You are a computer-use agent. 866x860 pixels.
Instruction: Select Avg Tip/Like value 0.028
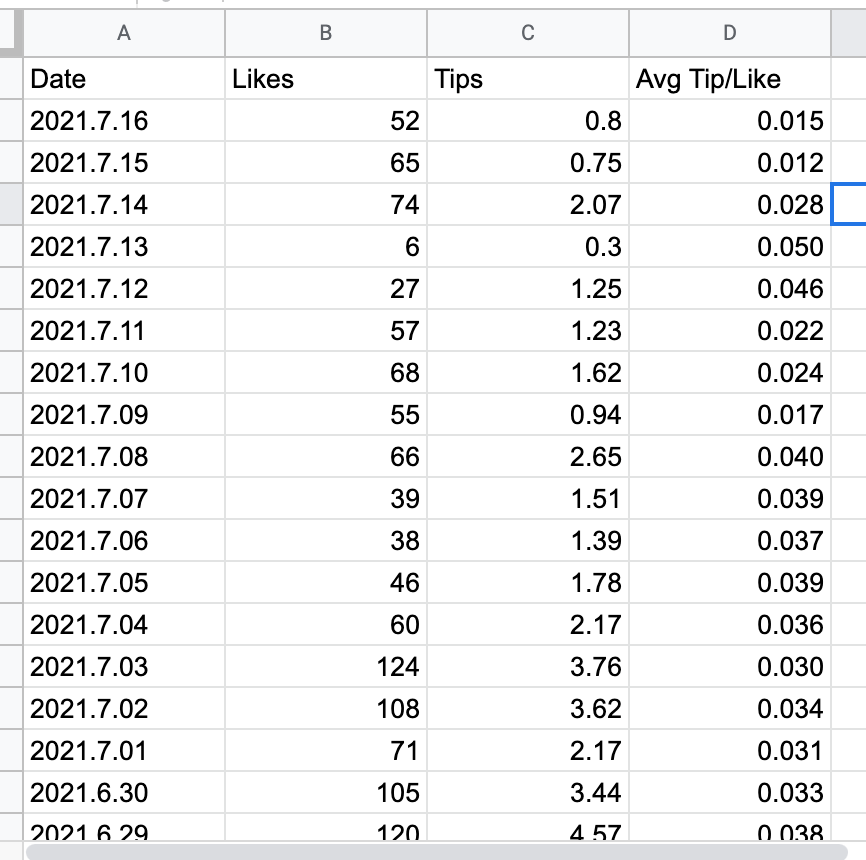coord(730,204)
